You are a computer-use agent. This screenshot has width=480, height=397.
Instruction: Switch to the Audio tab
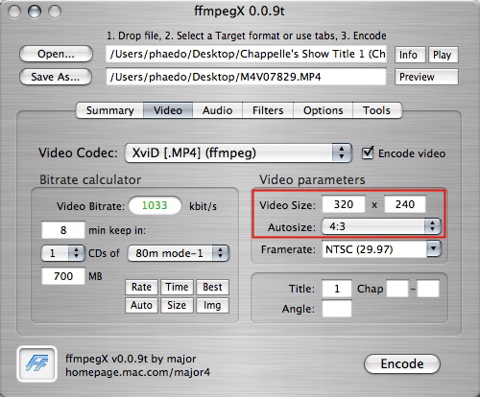[217, 110]
